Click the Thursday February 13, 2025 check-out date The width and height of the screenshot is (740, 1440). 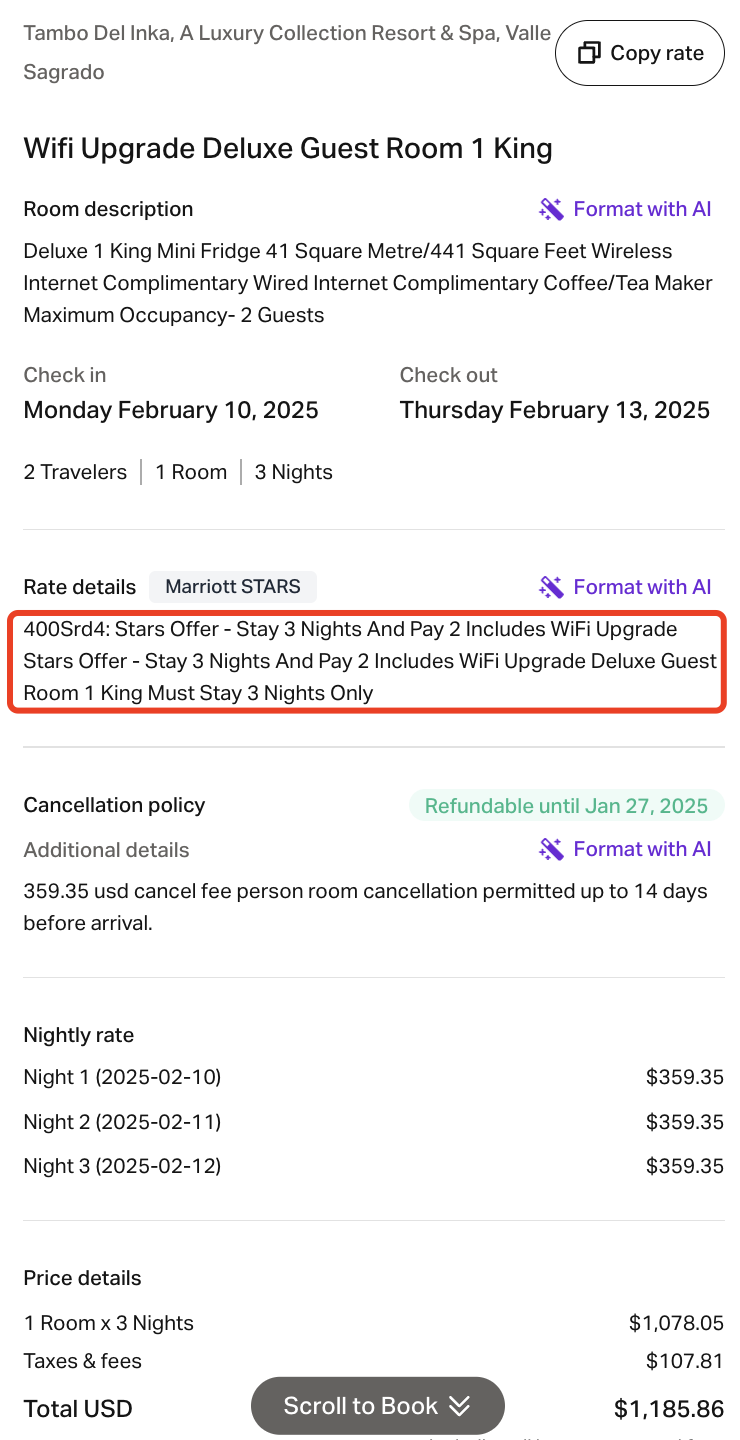(555, 410)
